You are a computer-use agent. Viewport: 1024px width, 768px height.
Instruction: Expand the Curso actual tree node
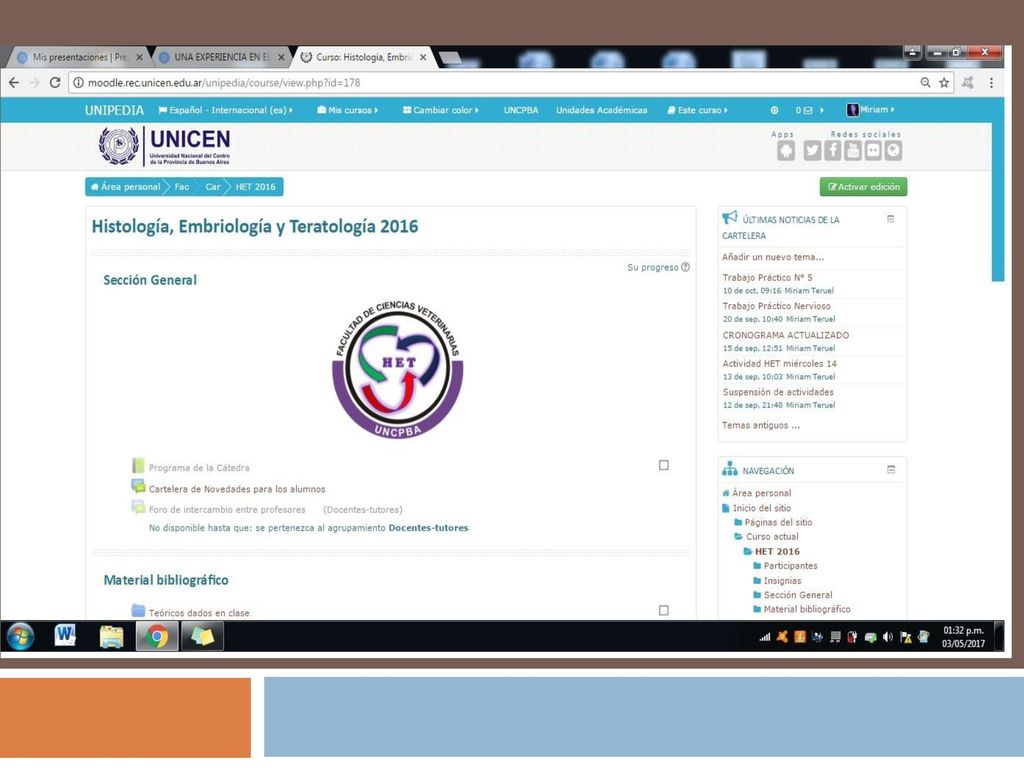click(766, 537)
